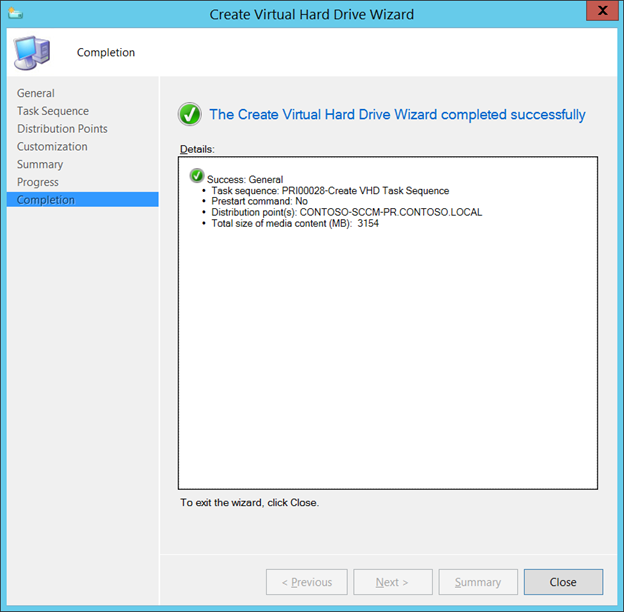This screenshot has height=612, width=624.
Task: Click the Previous button
Action: 306,582
